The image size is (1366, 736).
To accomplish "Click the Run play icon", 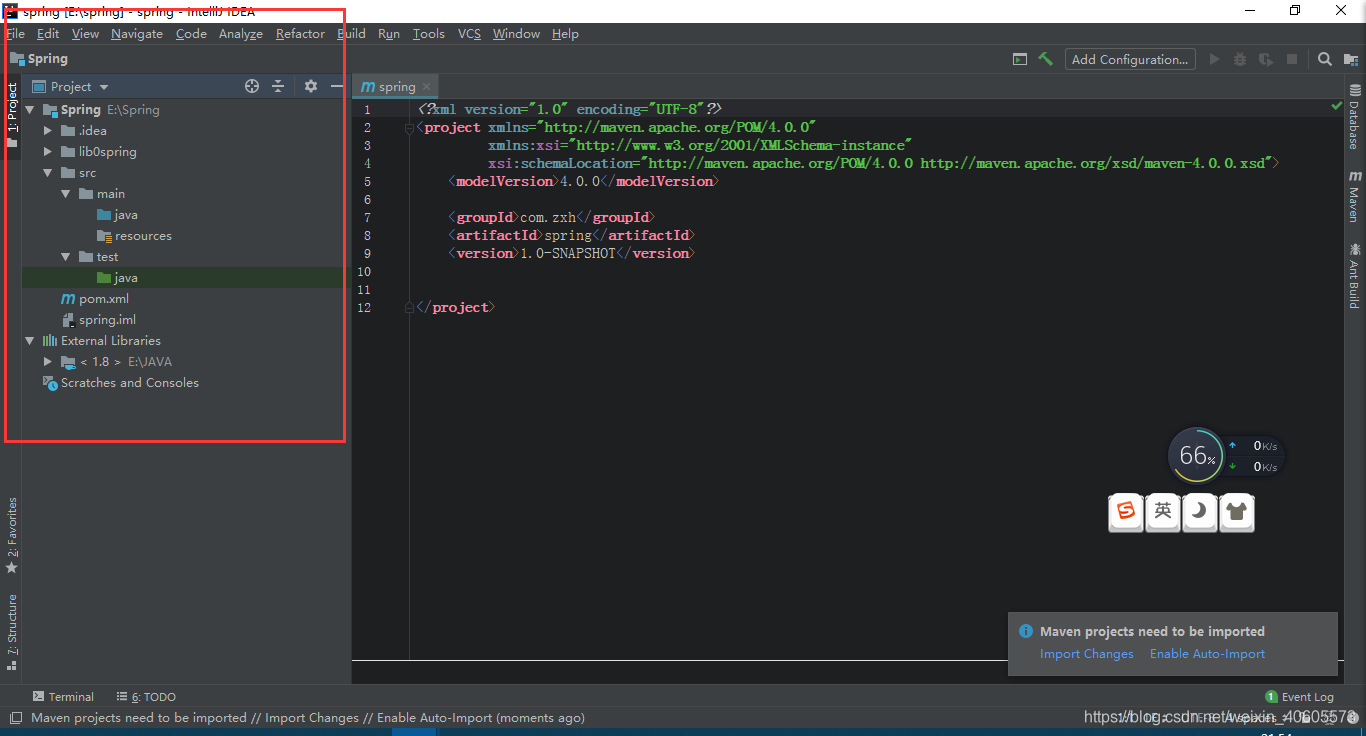I will coord(1214,59).
